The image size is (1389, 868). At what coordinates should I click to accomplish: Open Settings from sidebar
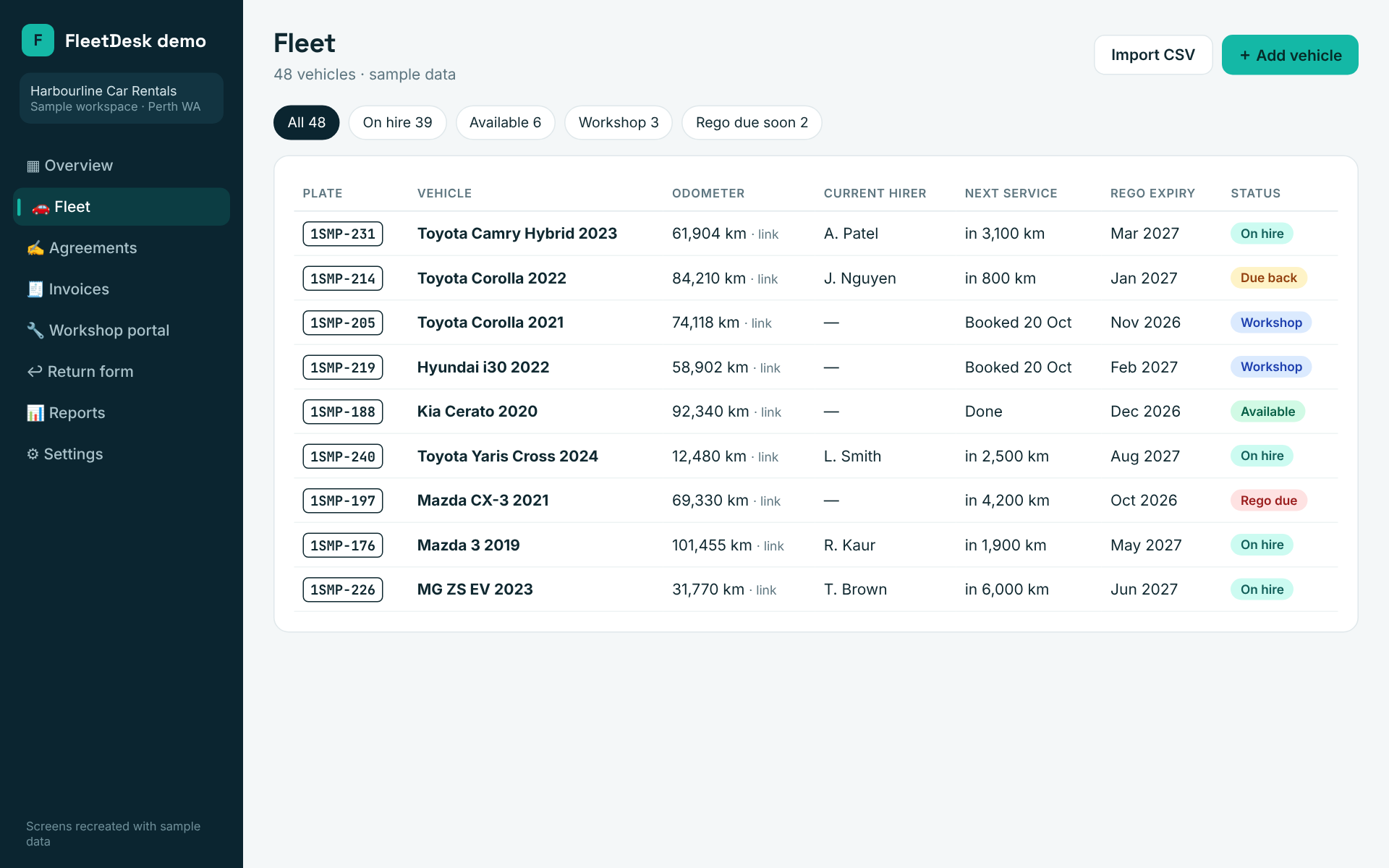pyautogui.click(x=122, y=454)
